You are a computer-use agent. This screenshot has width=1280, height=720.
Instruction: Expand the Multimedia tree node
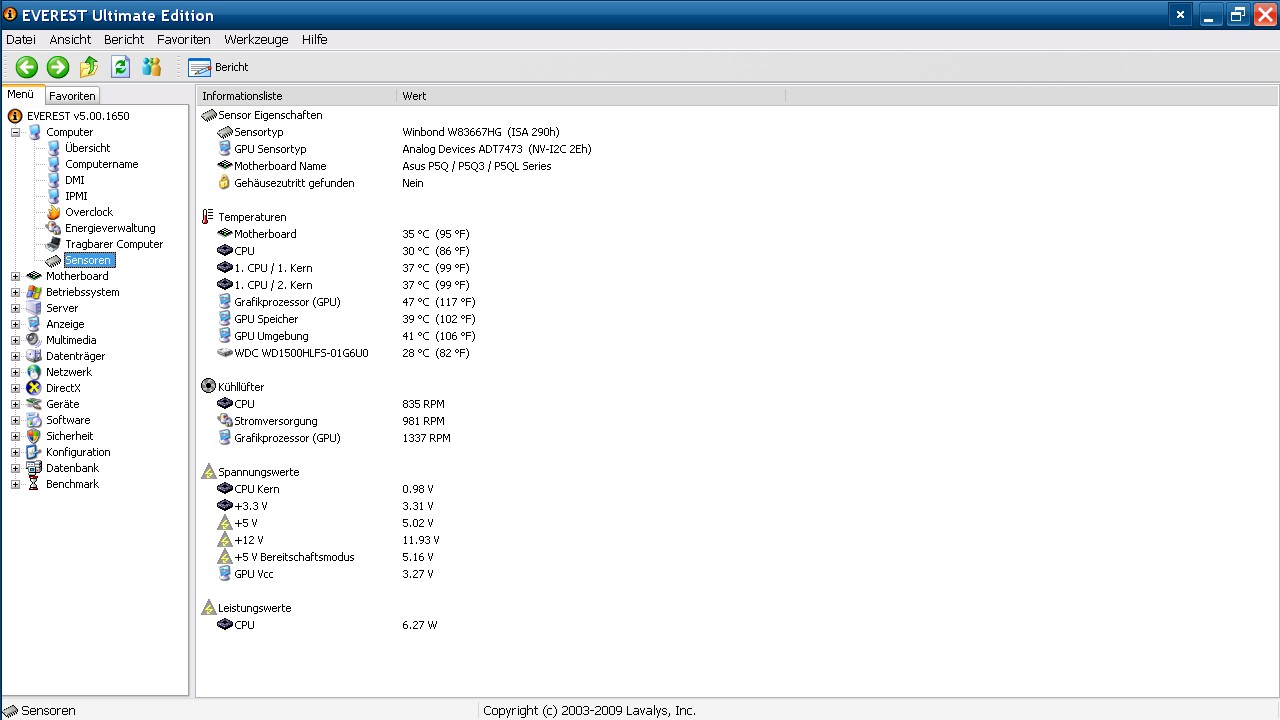coord(15,340)
